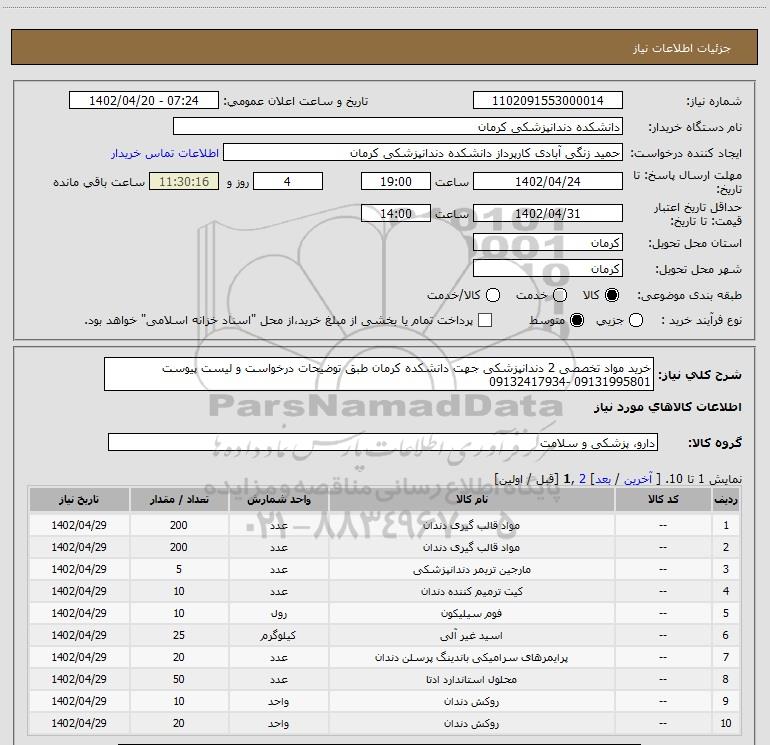Click the price validity date 1402/04/31
Screen dimensions: 770x745
point(548,213)
